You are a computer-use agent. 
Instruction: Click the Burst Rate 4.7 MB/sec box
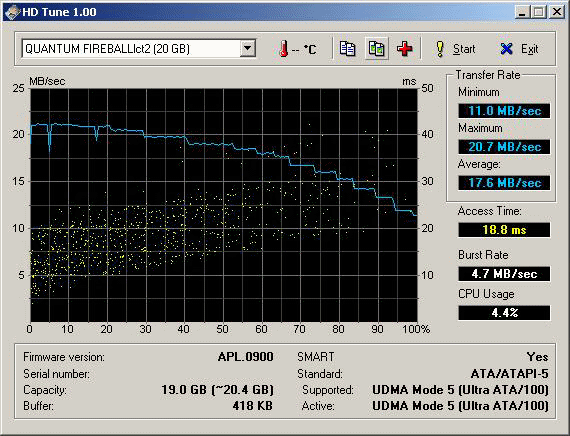coord(504,273)
